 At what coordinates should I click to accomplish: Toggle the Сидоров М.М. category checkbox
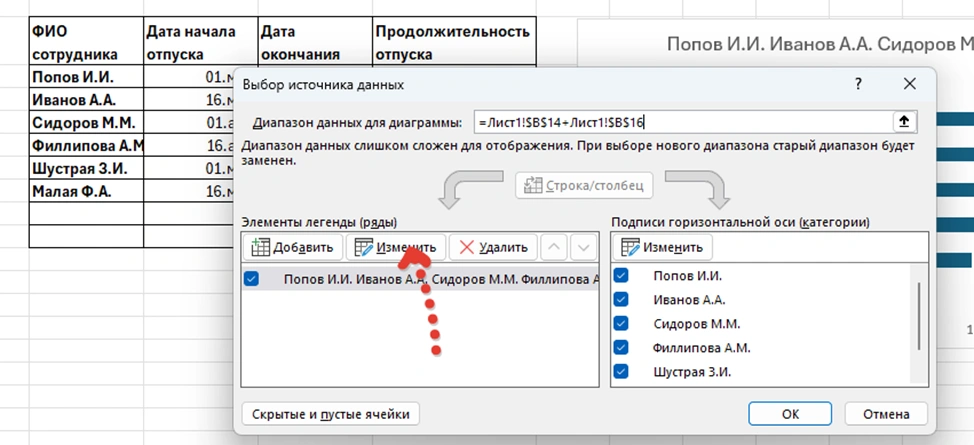point(620,324)
